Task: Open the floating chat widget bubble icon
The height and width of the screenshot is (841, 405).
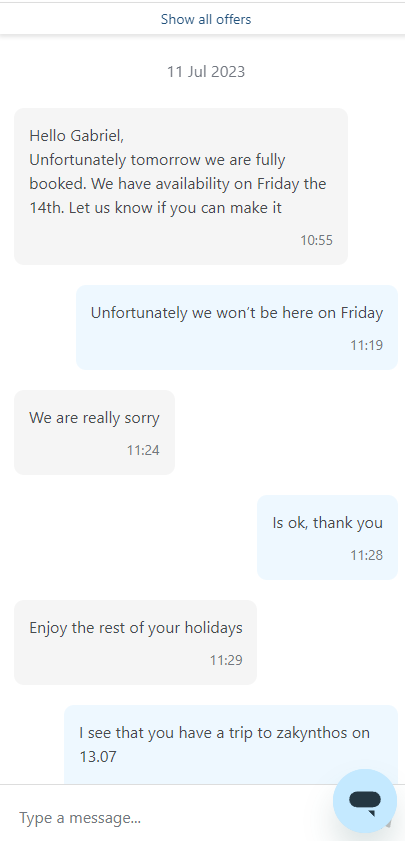Action: [365, 800]
